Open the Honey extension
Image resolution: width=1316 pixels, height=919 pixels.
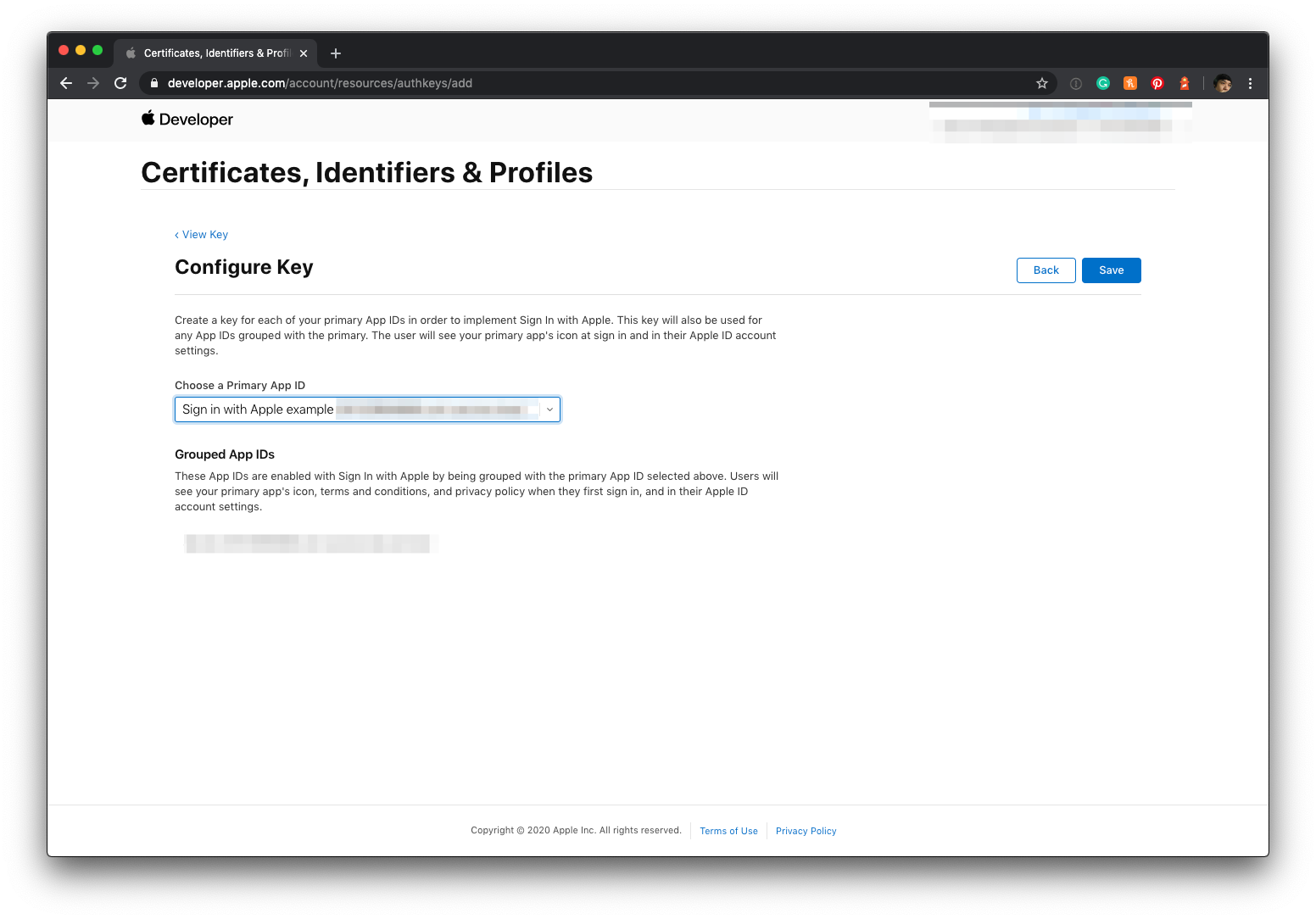click(x=1130, y=83)
